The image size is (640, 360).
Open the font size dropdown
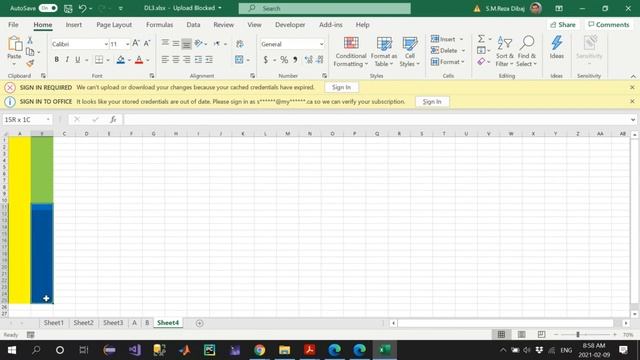[x=127, y=44]
